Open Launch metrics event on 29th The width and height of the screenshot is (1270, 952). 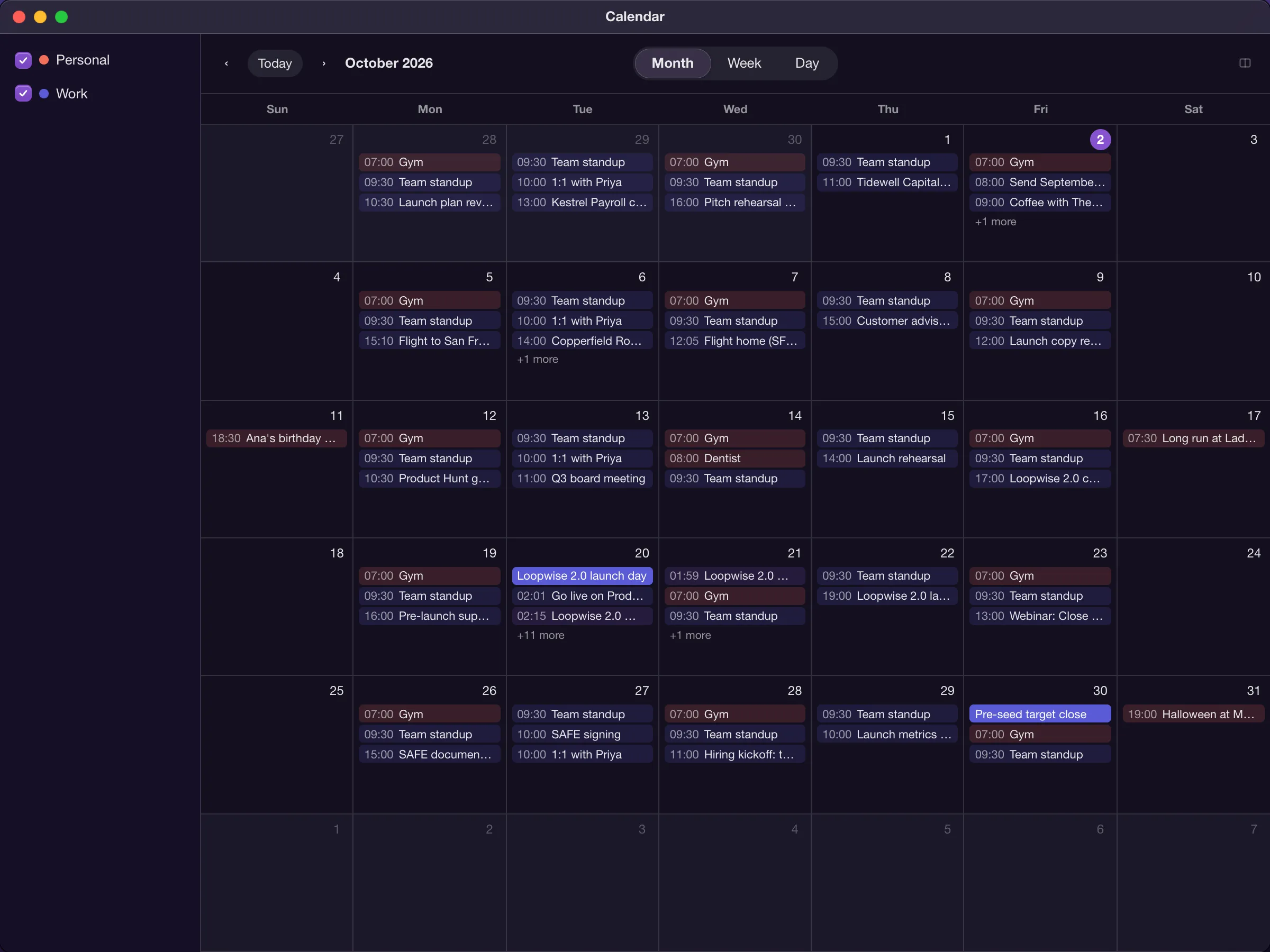[x=887, y=734]
